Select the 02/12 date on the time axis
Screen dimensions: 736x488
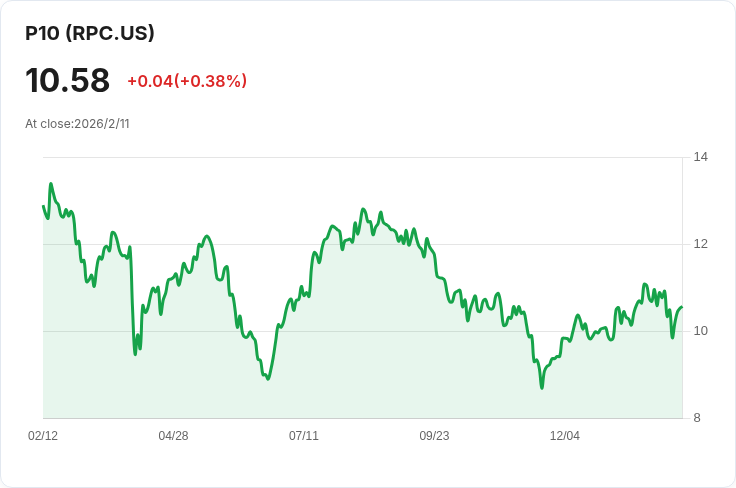[43, 436]
